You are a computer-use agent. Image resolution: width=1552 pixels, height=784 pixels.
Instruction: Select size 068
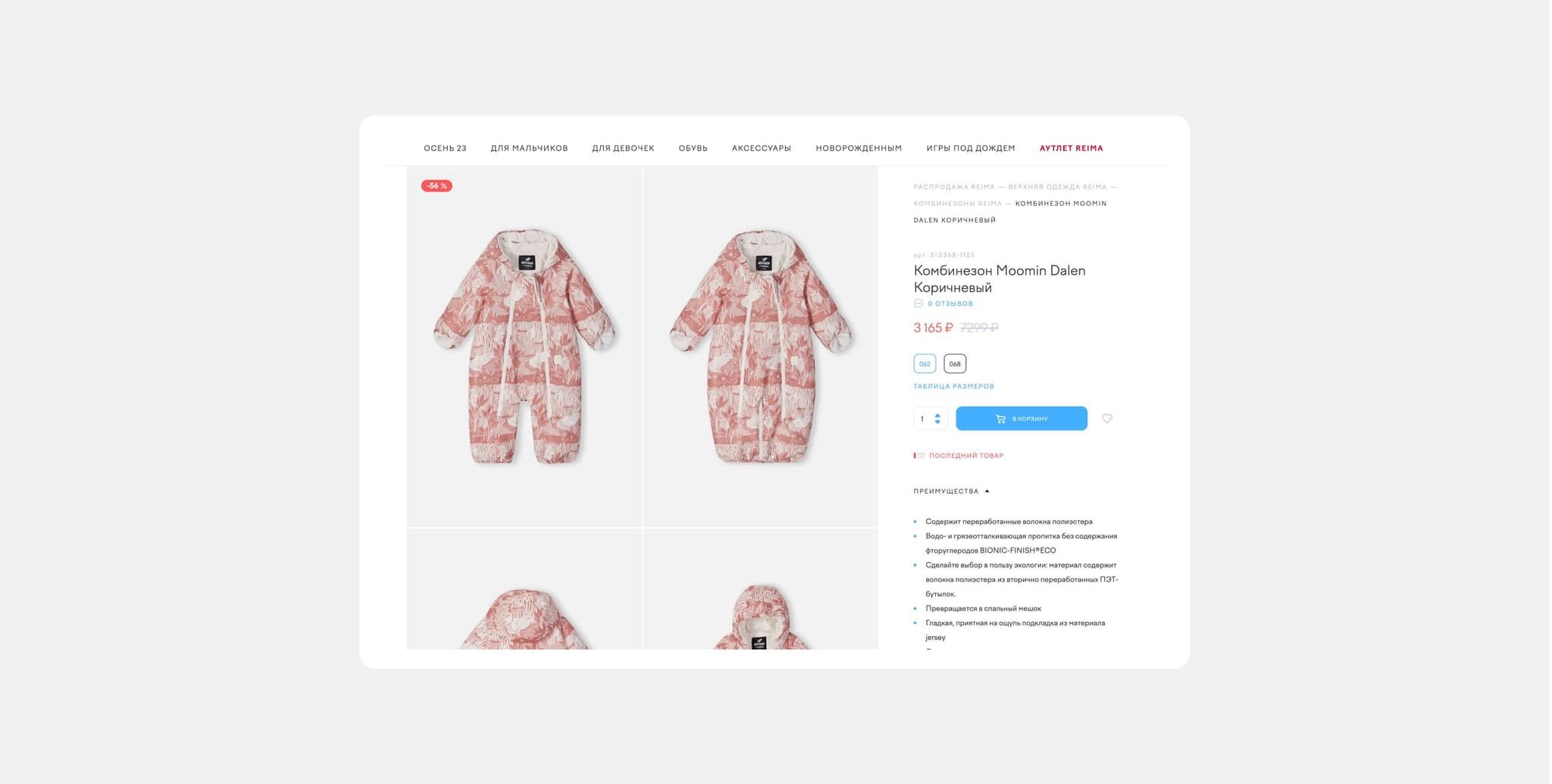point(955,364)
